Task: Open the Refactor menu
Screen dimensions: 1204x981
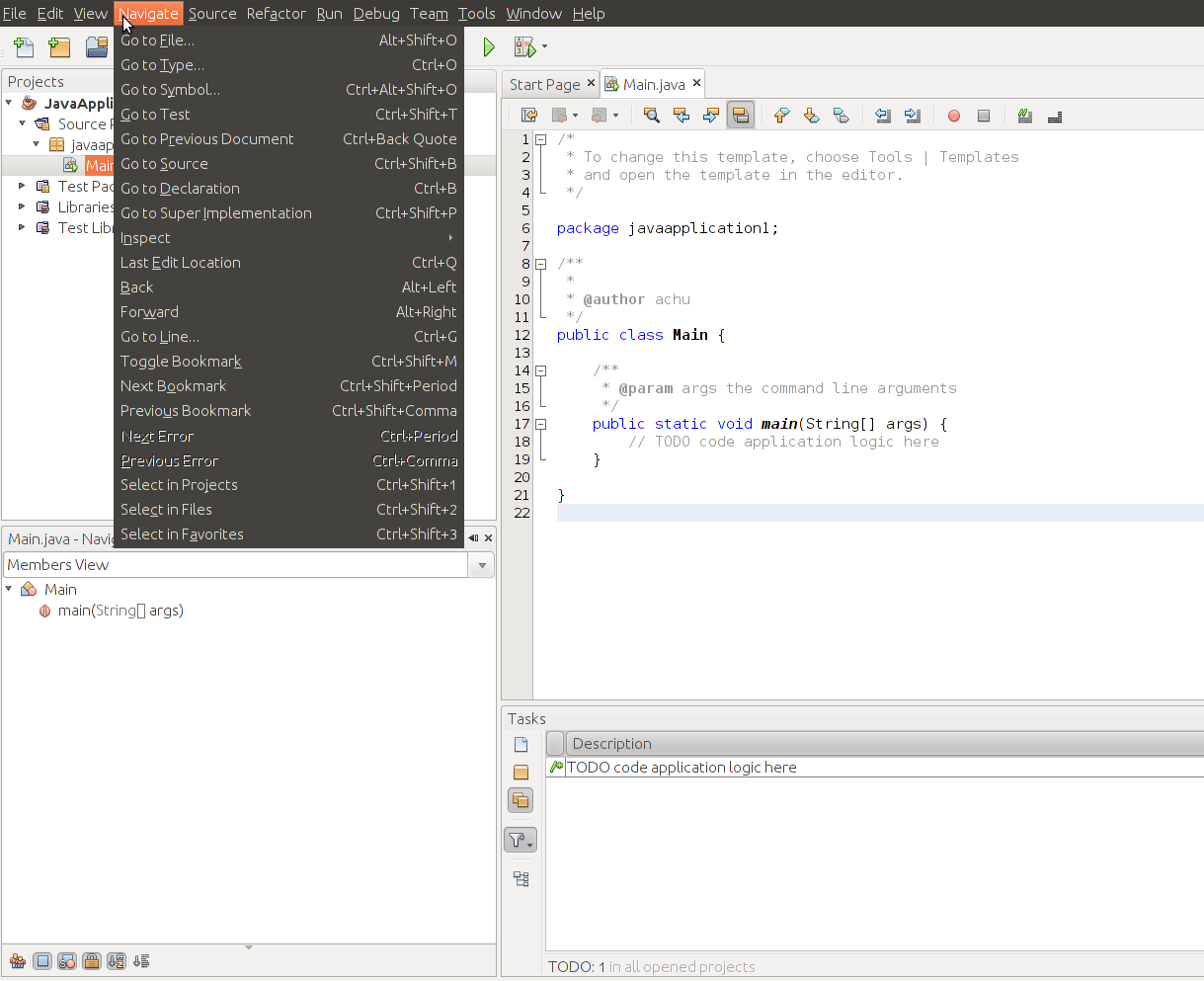Action: pos(276,14)
